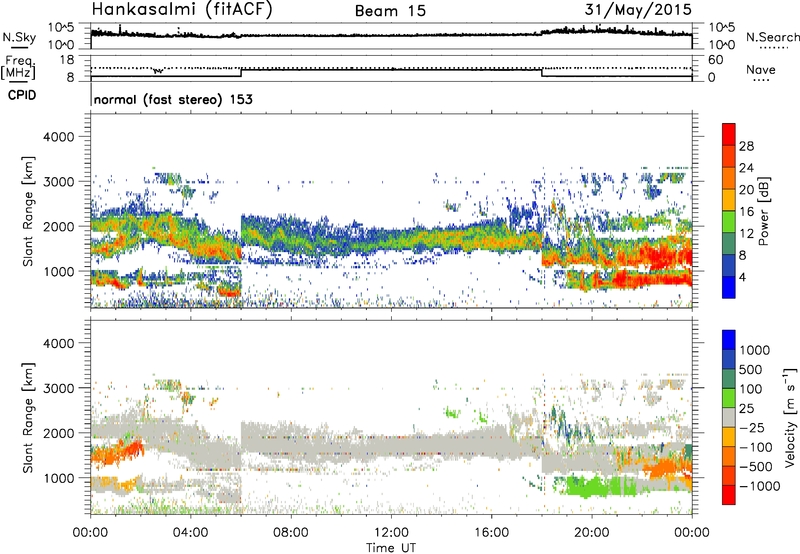
Task: Click the Slant Range label of velocity panel
Action: [28, 417]
